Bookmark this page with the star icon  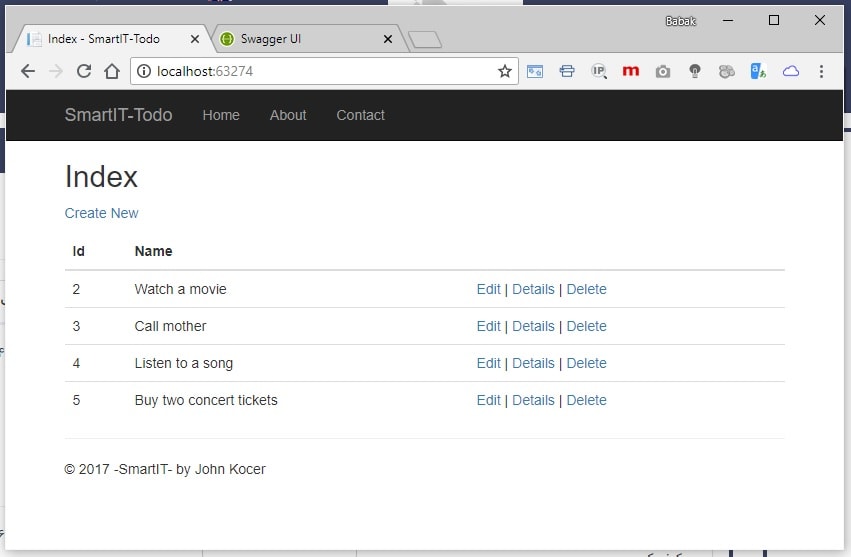(x=505, y=71)
